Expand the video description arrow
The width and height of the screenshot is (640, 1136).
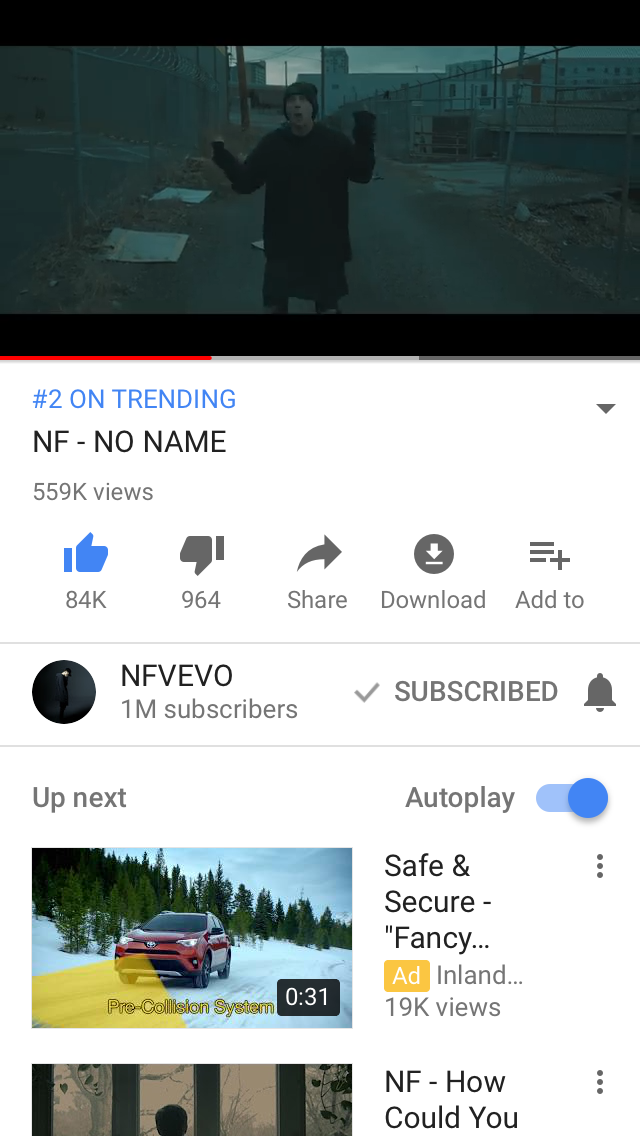coord(605,408)
